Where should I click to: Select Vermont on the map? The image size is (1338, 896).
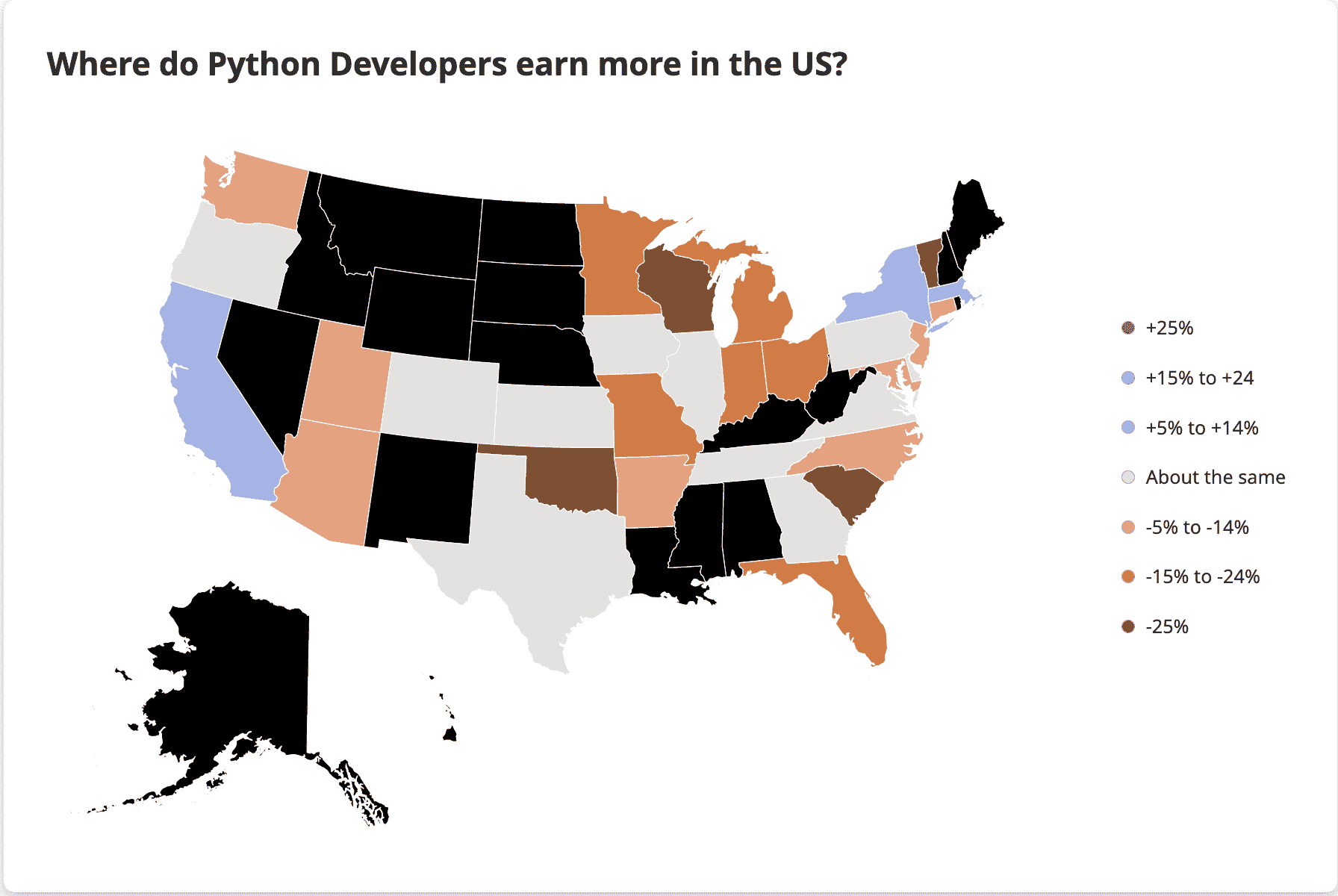[x=929, y=261]
